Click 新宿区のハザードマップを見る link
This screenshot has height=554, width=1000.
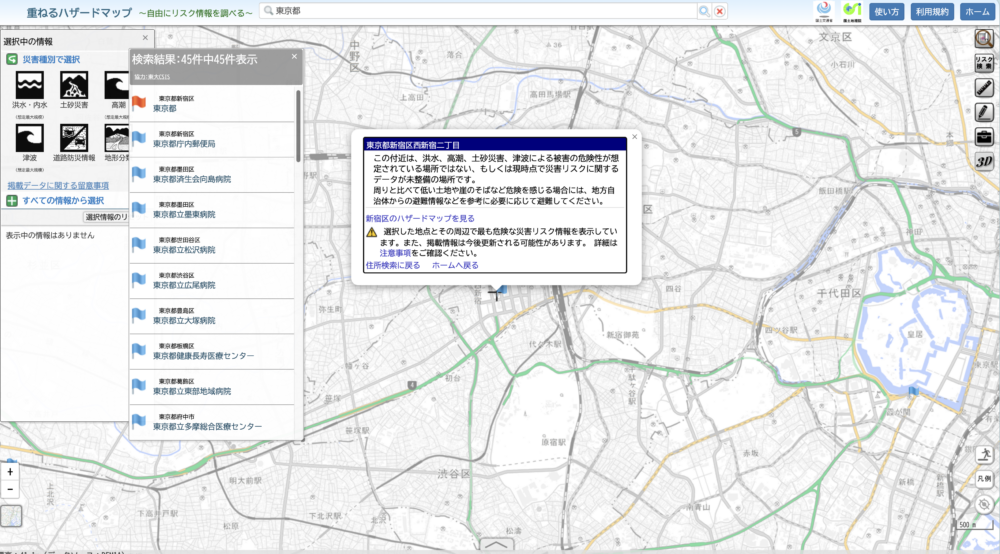(x=420, y=218)
